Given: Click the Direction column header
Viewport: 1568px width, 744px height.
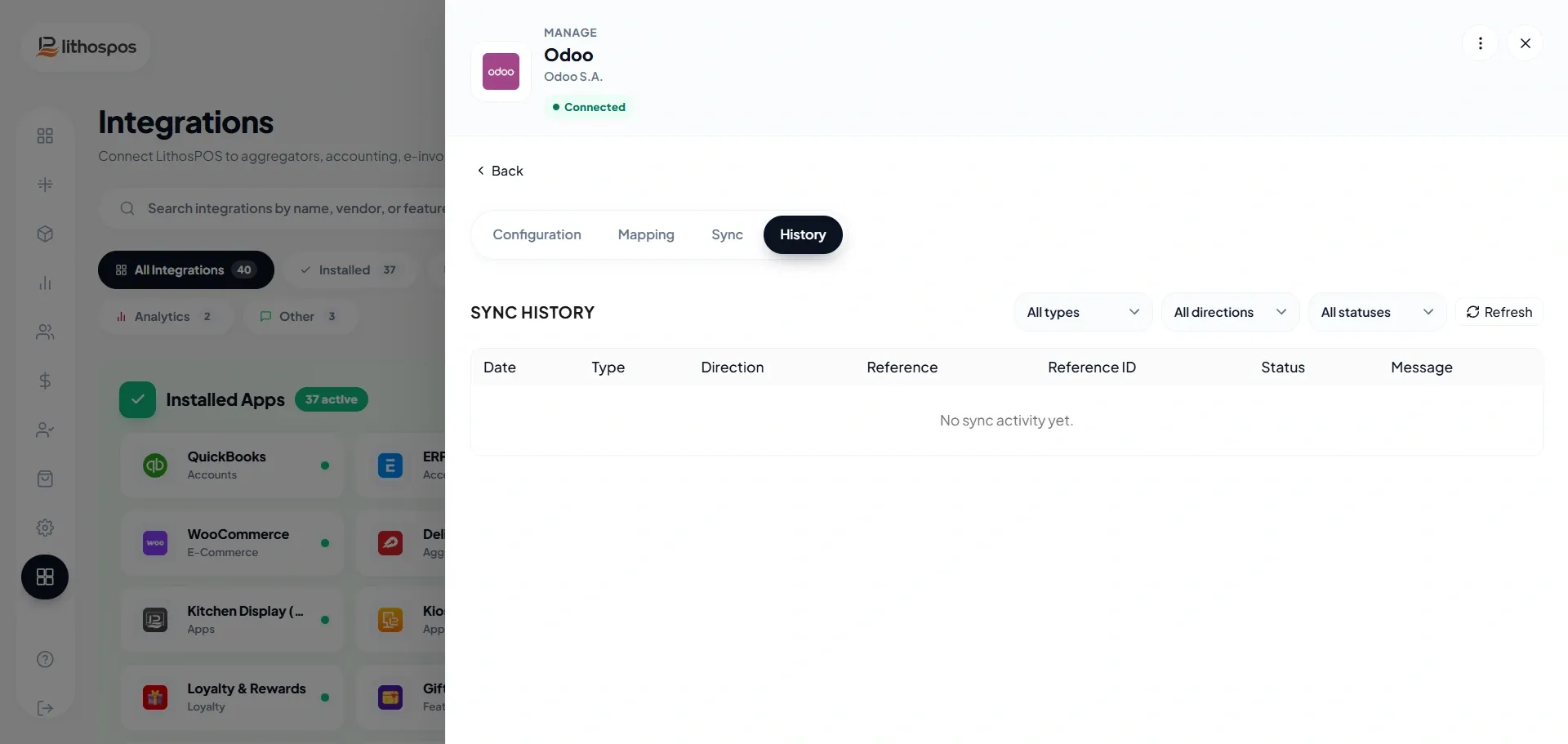Looking at the screenshot, I should click(733, 368).
